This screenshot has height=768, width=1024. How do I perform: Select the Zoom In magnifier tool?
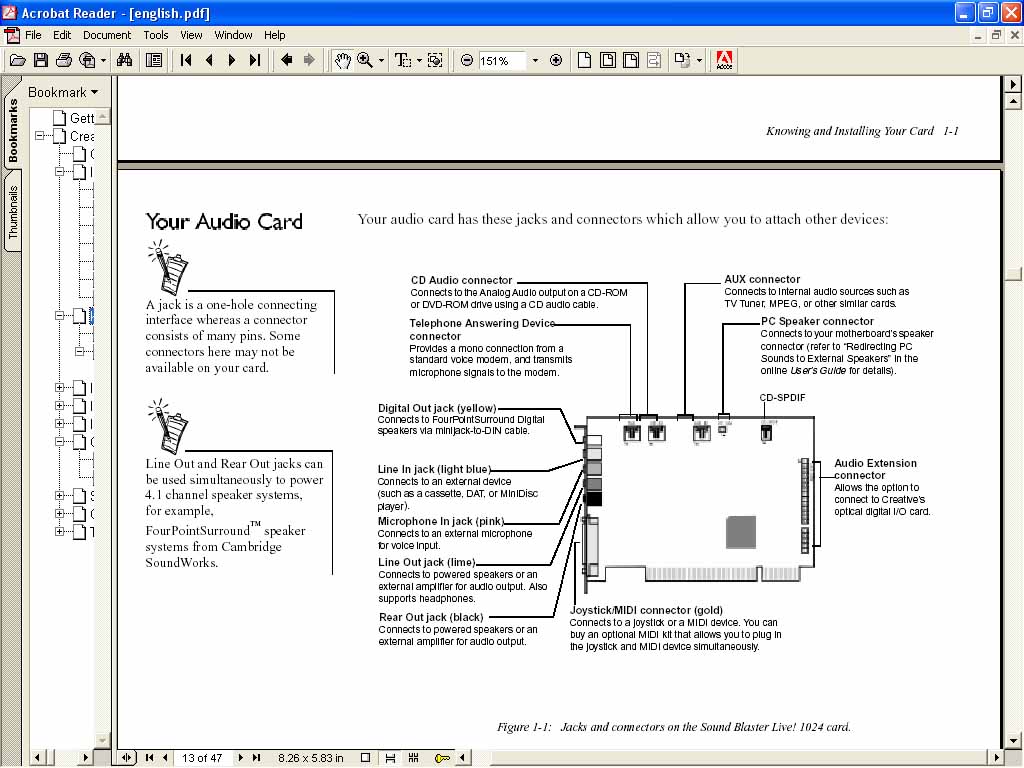tap(366, 60)
